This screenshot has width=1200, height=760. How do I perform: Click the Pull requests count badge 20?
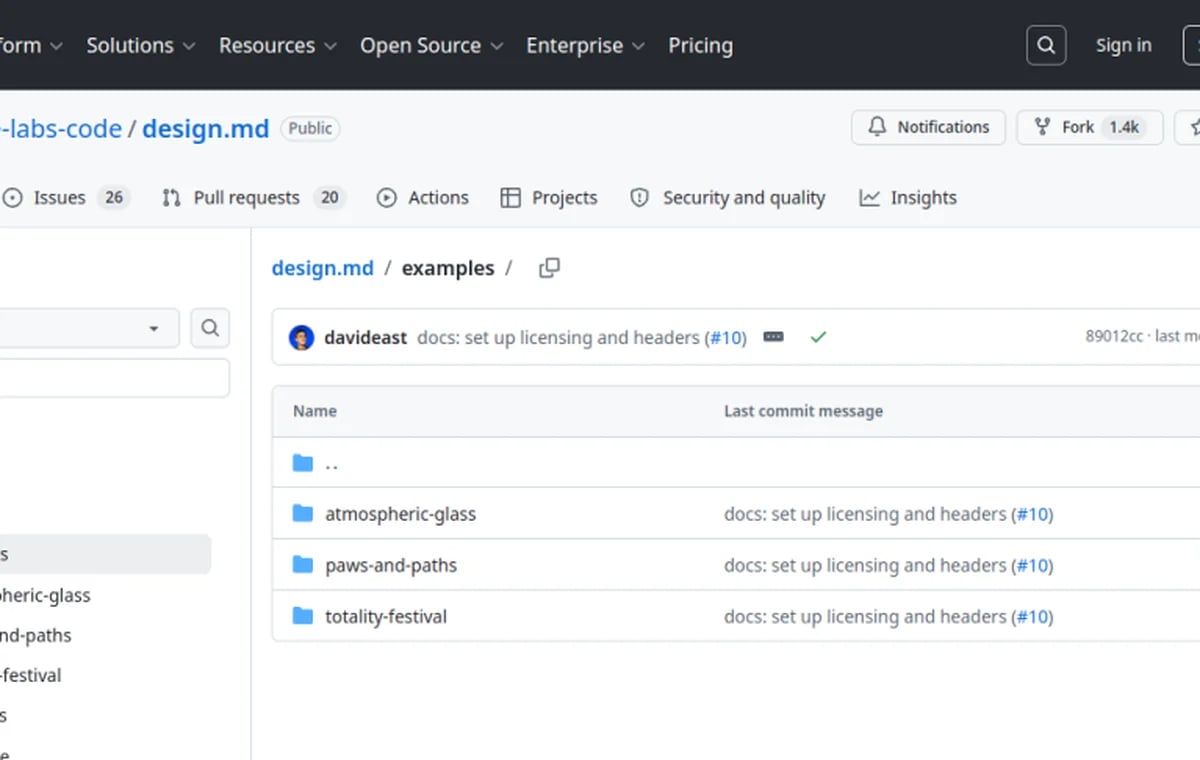click(x=330, y=198)
